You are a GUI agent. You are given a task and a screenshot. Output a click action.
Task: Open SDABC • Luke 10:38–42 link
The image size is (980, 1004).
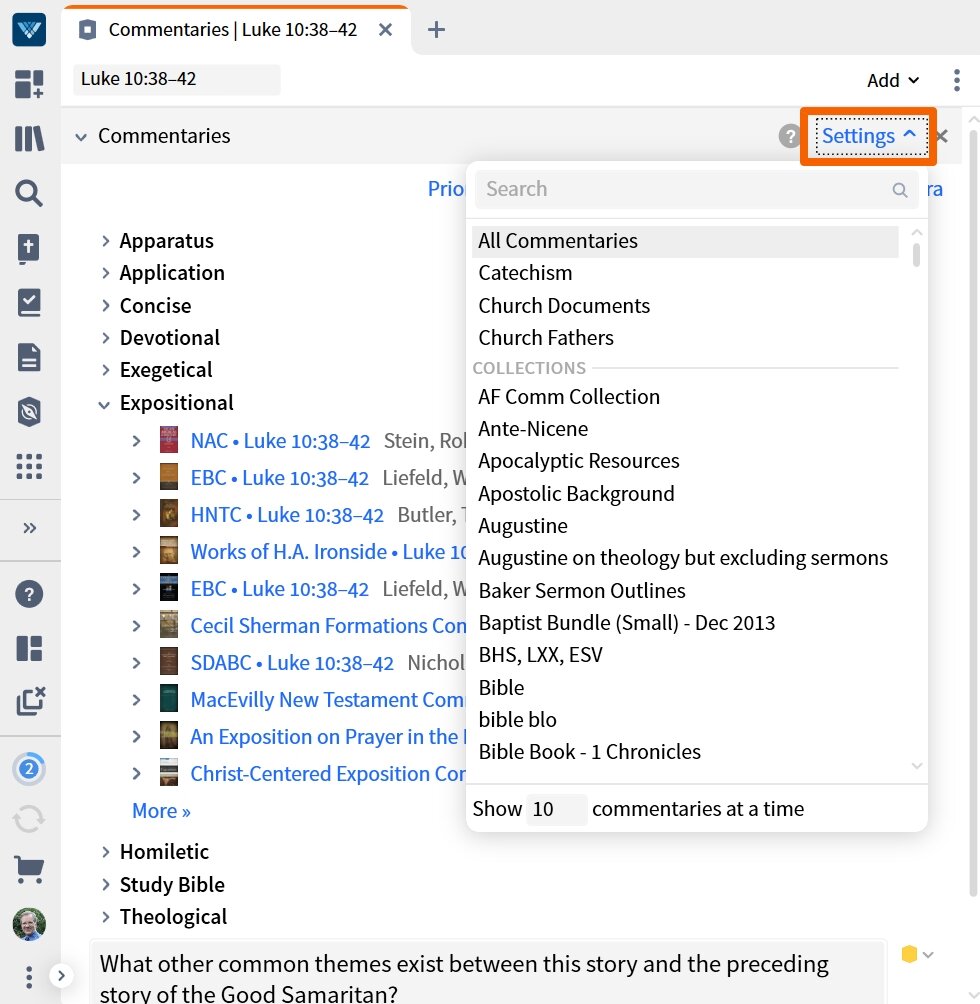pyautogui.click(x=292, y=663)
